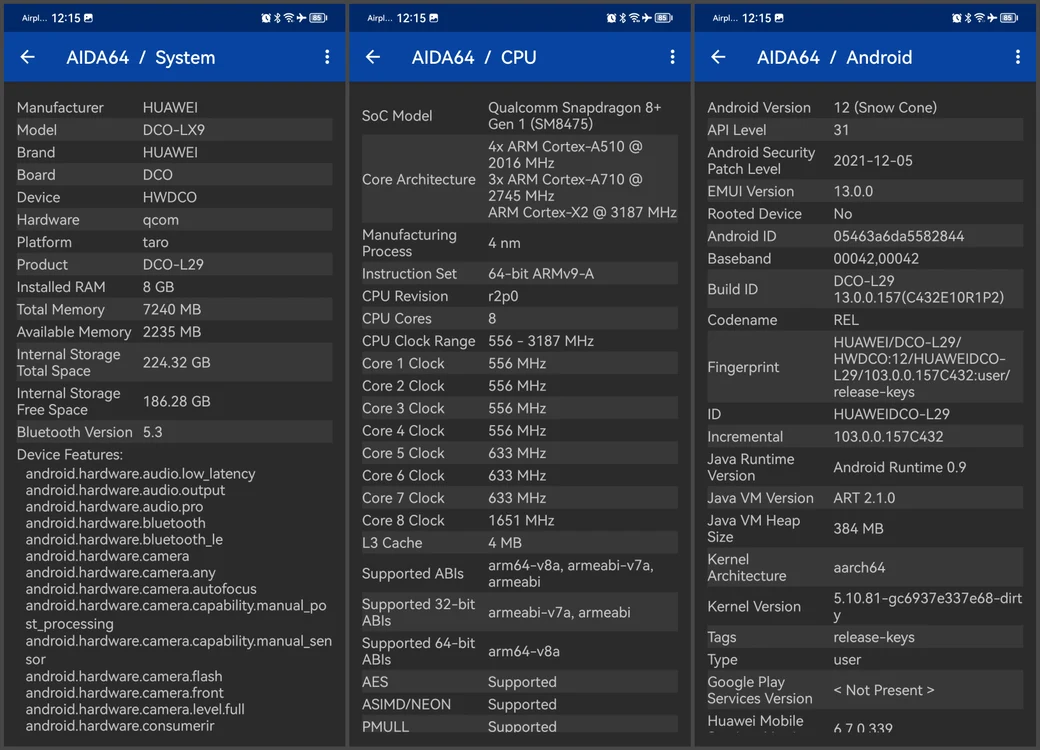Select the Supported ABIs row
Viewport: 1040px width, 750px height.
click(x=520, y=574)
